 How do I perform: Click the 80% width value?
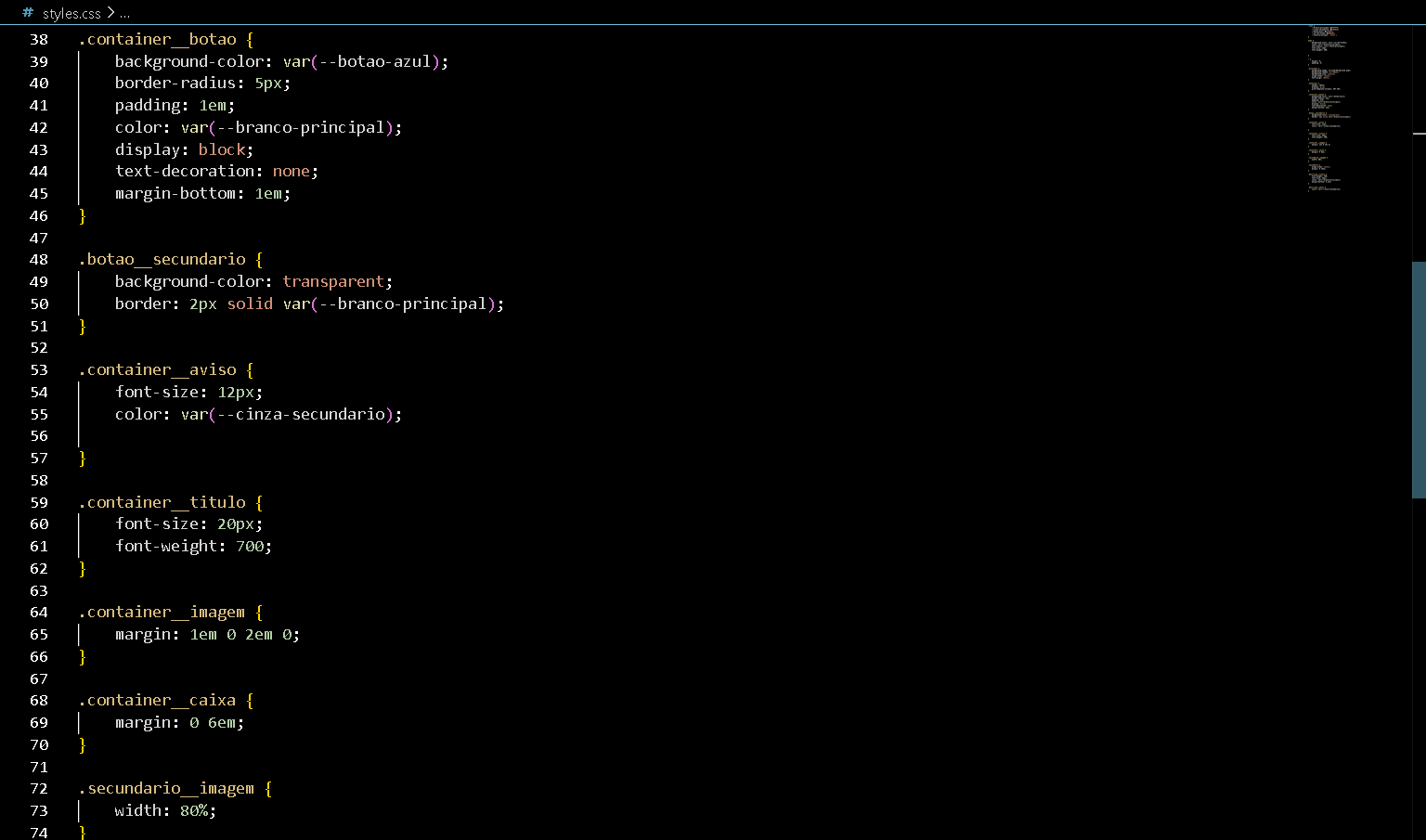[194, 810]
